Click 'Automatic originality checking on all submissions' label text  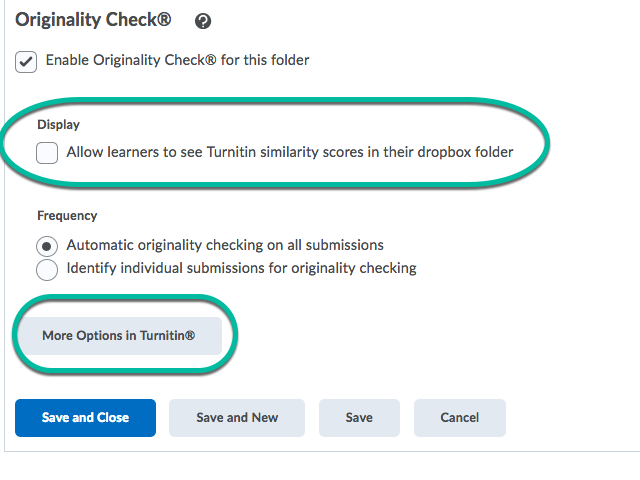(x=225, y=245)
